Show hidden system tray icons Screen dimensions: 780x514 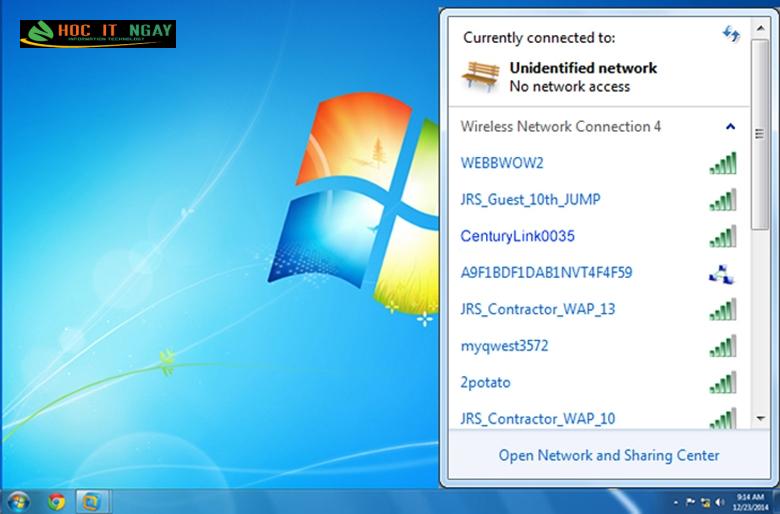click(x=675, y=503)
